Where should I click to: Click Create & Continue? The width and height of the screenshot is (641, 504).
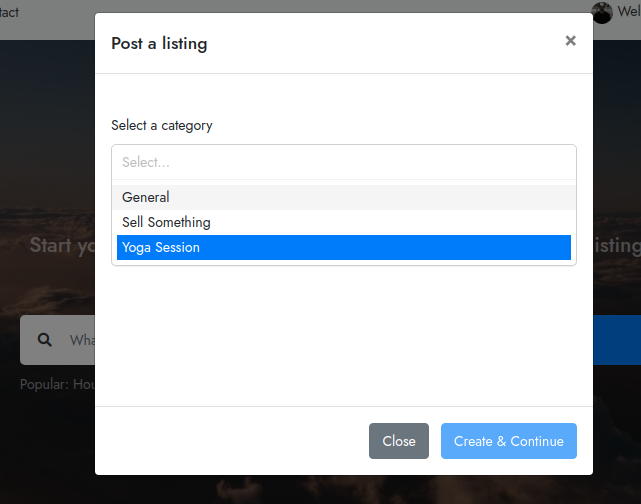pos(508,441)
